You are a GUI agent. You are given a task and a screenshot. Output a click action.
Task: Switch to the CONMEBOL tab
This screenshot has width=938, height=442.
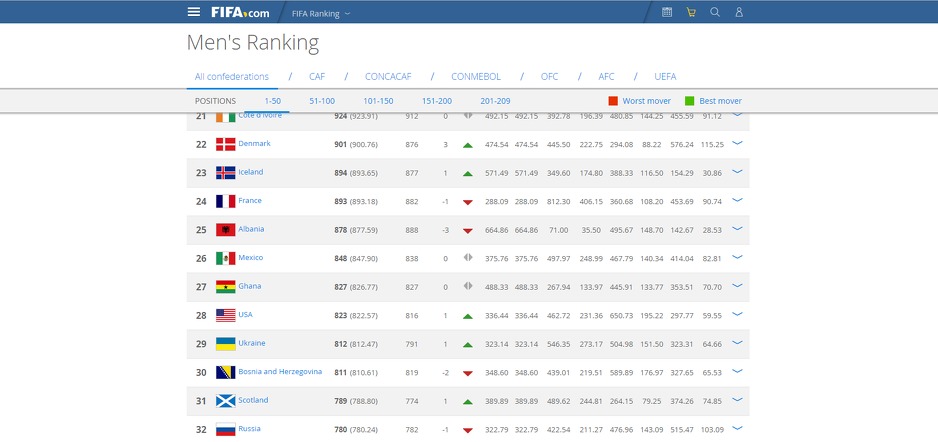point(476,77)
